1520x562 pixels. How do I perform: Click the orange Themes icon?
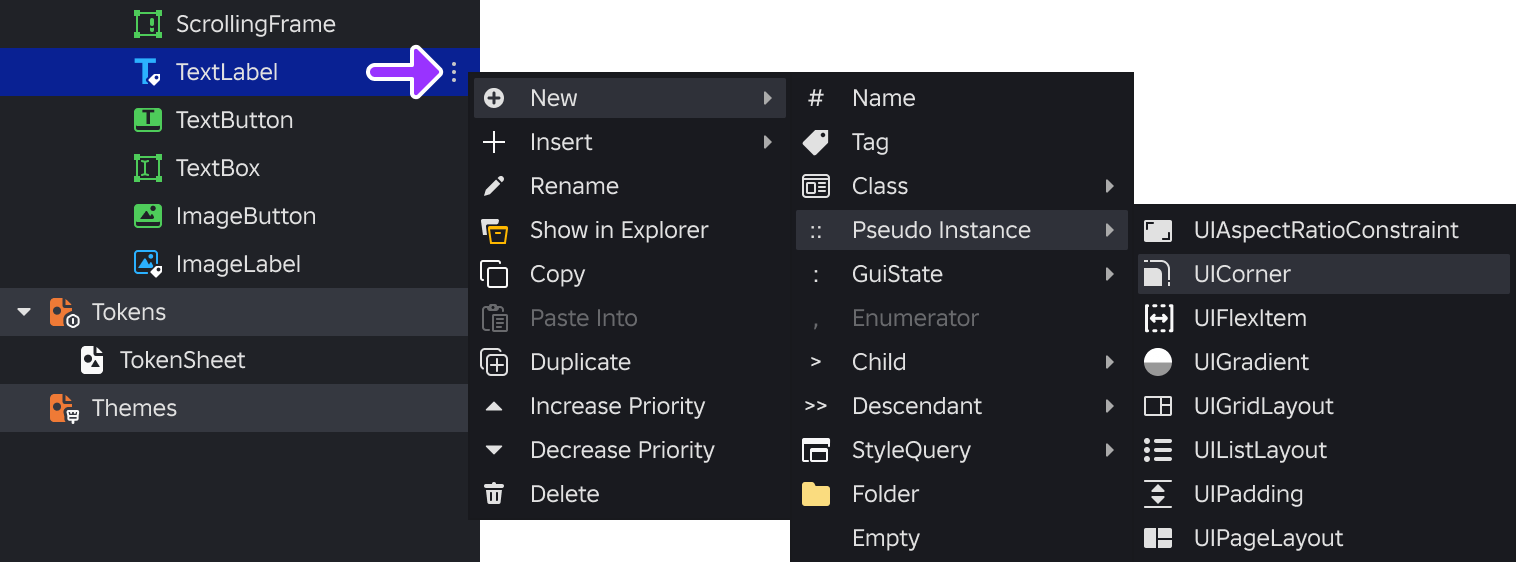pyautogui.click(x=64, y=408)
